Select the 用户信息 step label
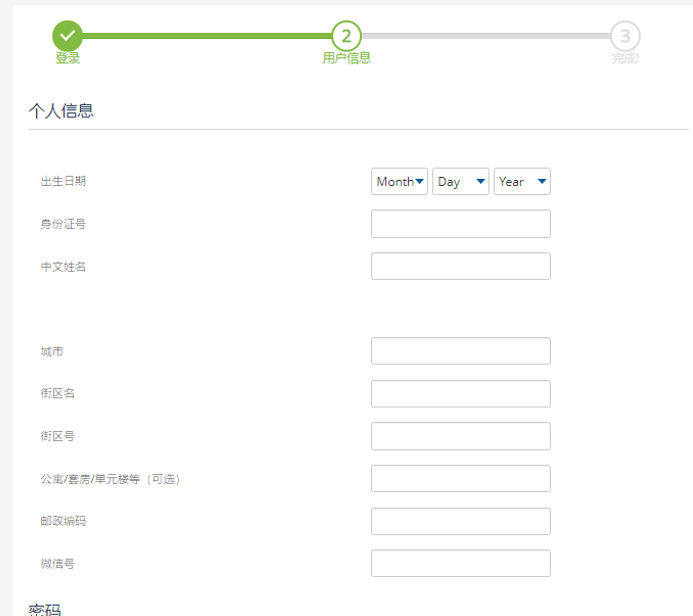 point(346,58)
